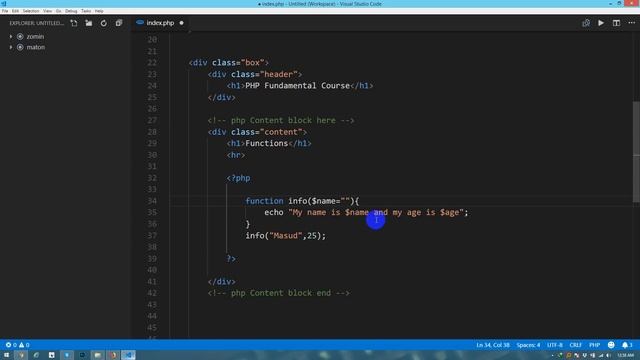Click the Refresh Explorer icon
The image size is (640, 360).
104,23
